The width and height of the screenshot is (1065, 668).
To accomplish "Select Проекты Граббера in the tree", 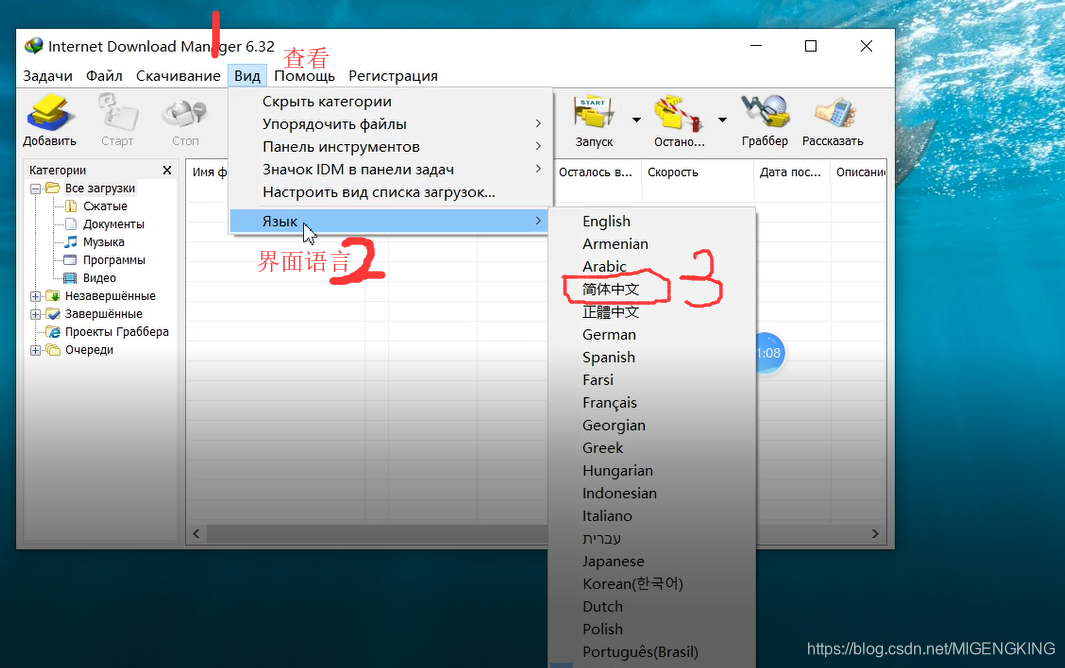I will pyautogui.click(x=117, y=332).
